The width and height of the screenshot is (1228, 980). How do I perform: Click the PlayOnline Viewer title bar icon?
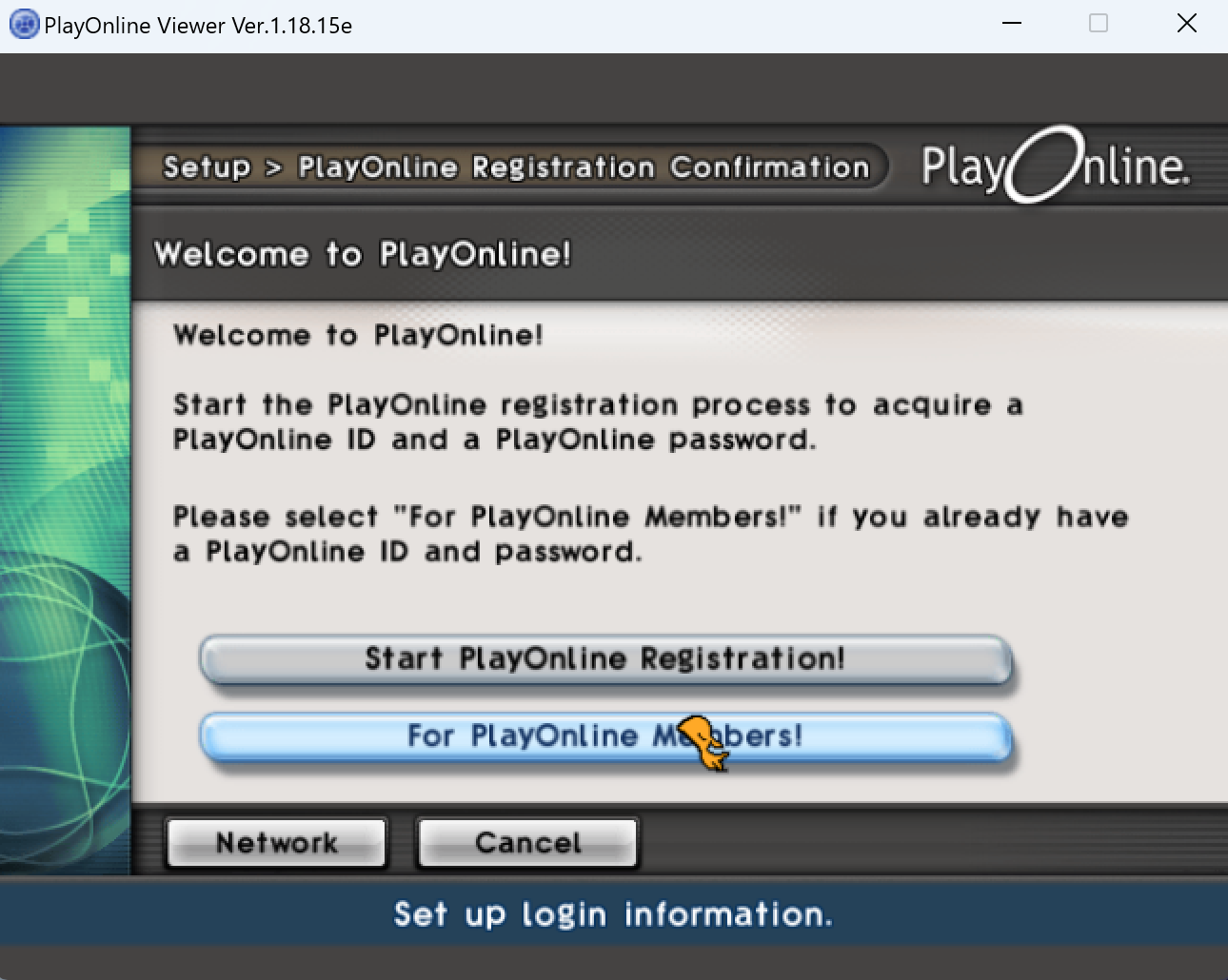tap(23, 25)
